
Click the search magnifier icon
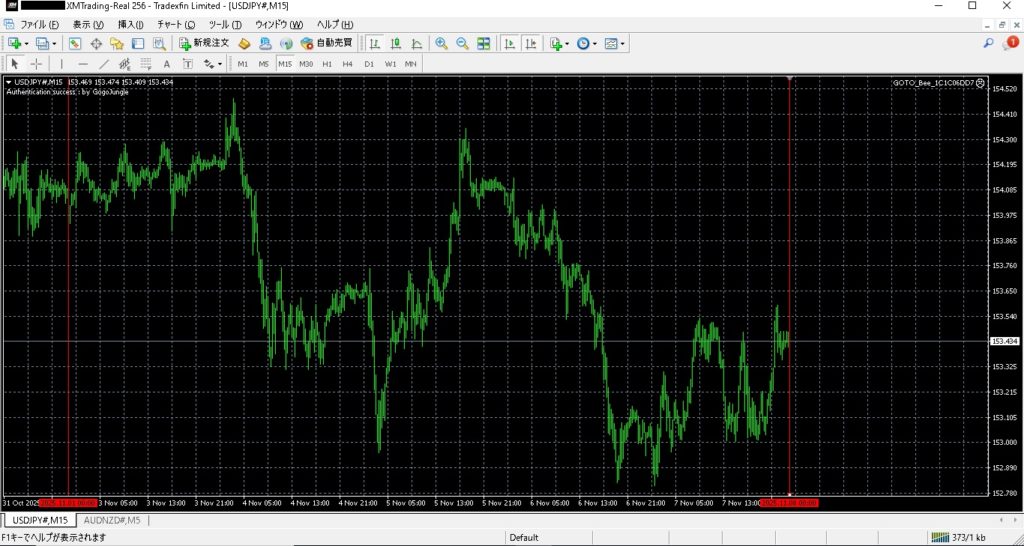point(988,43)
